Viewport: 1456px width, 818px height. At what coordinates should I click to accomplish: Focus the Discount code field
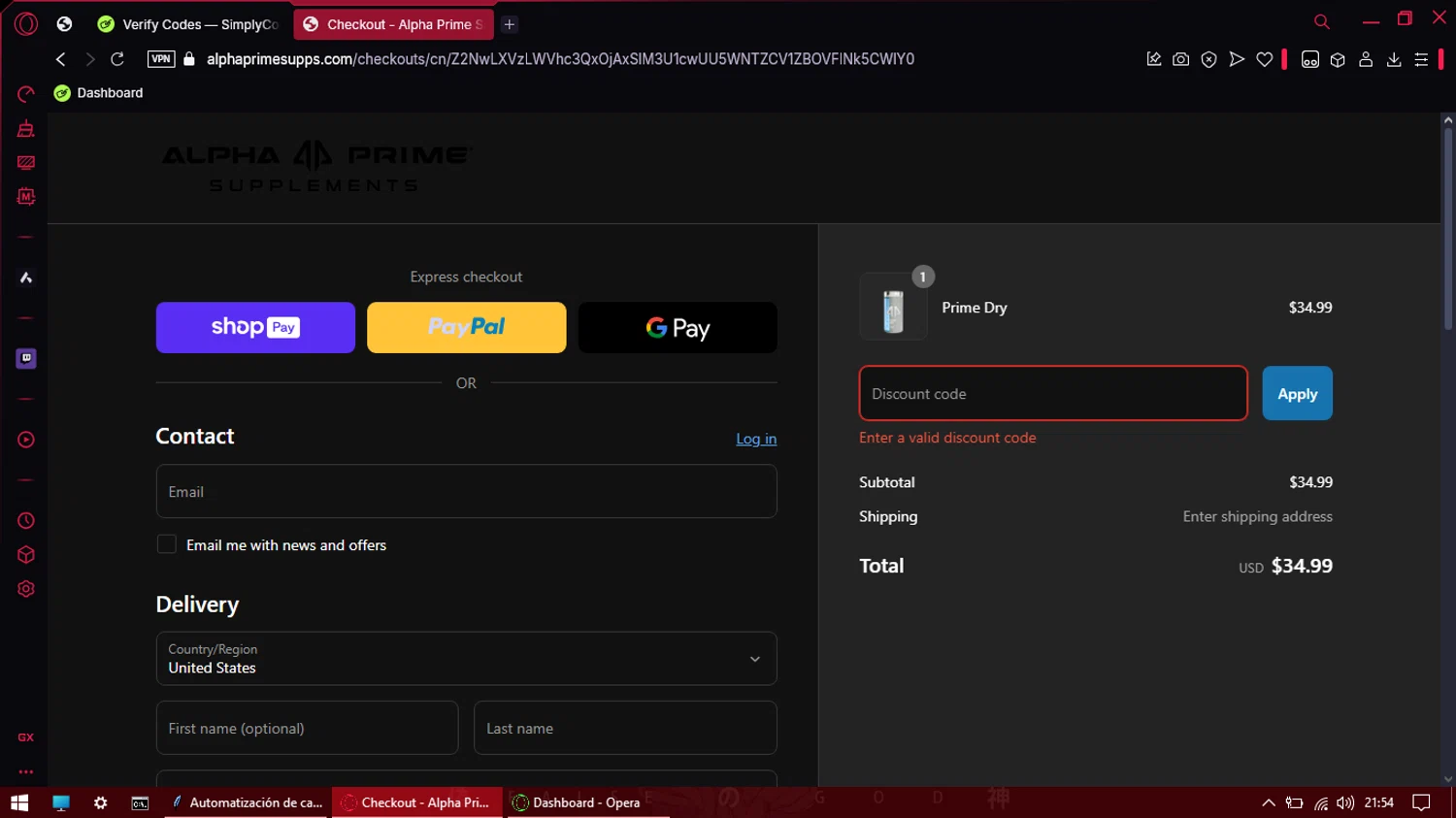[x=1053, y=393]
